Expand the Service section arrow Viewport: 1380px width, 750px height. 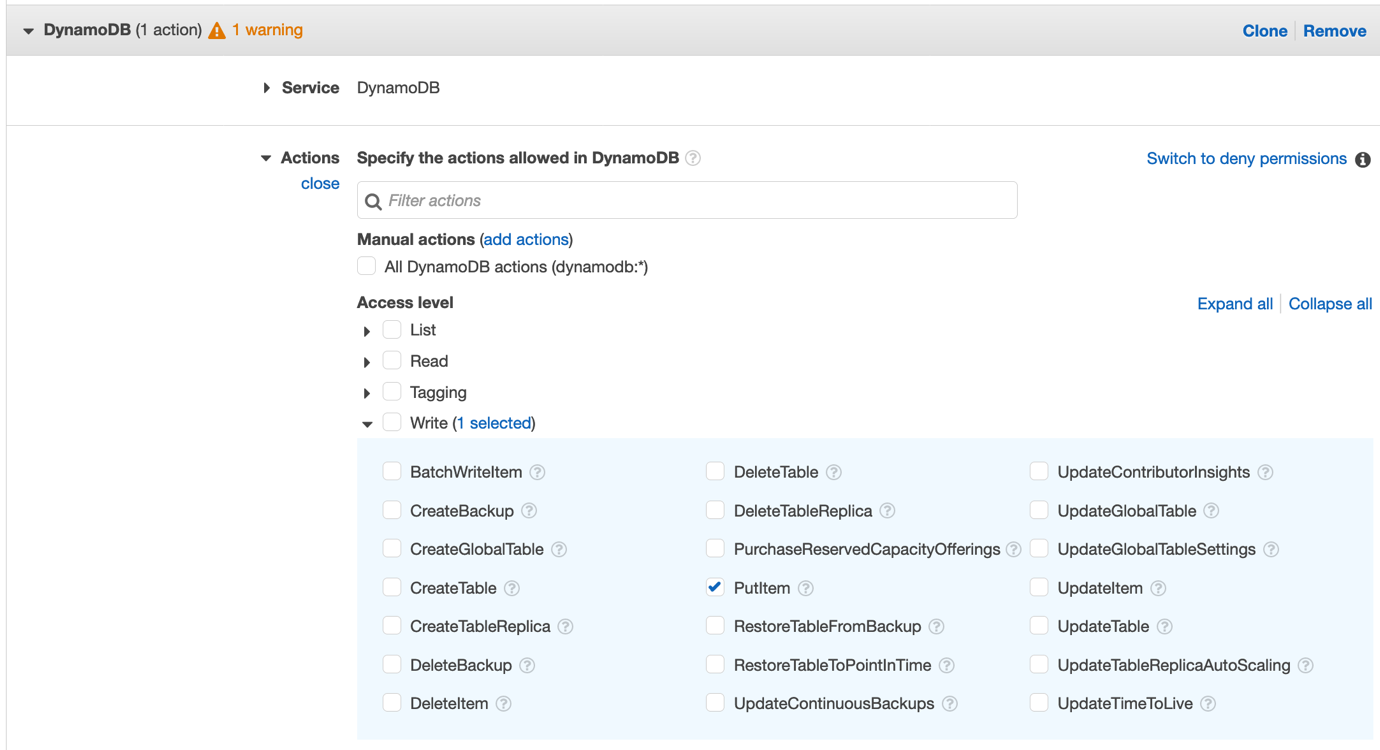click(266, 88)
